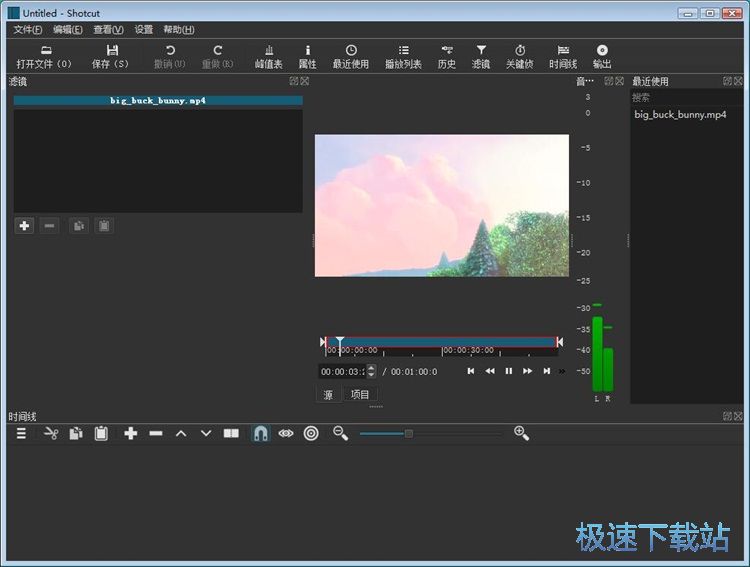750x567 pixels.
Task: Click the timecode spinner arrows
Action: (x=371, y=371)
